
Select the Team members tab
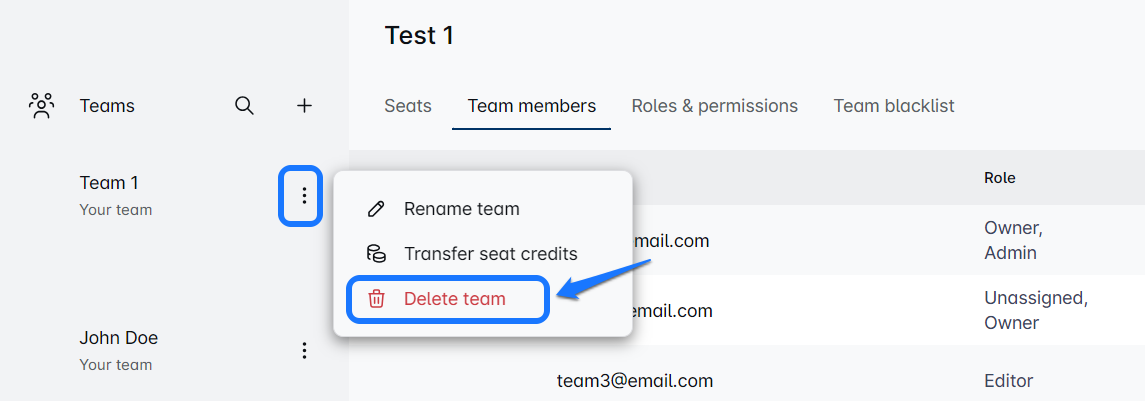tap(531, 106)
